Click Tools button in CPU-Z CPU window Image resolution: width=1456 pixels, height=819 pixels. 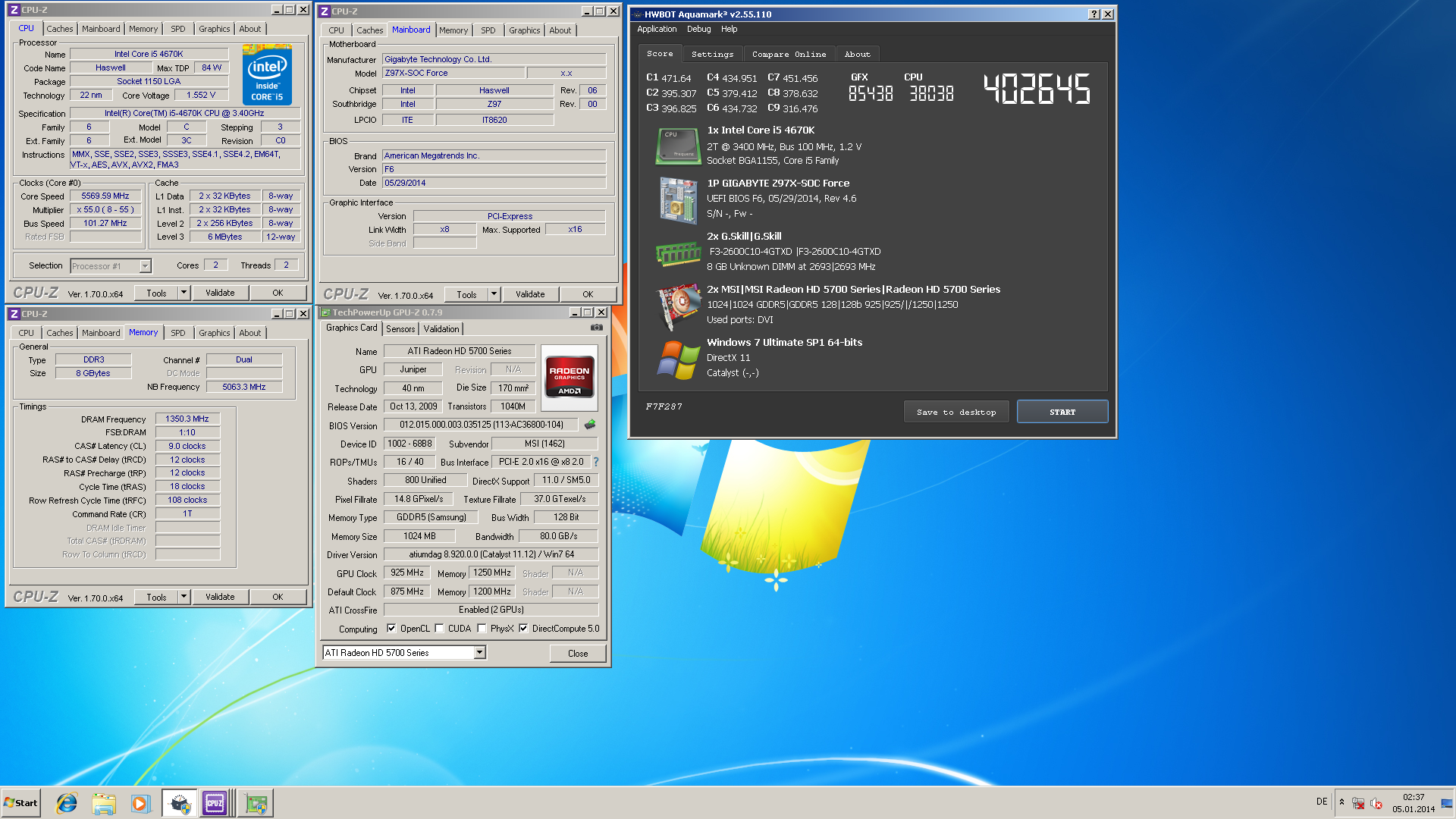156,293
